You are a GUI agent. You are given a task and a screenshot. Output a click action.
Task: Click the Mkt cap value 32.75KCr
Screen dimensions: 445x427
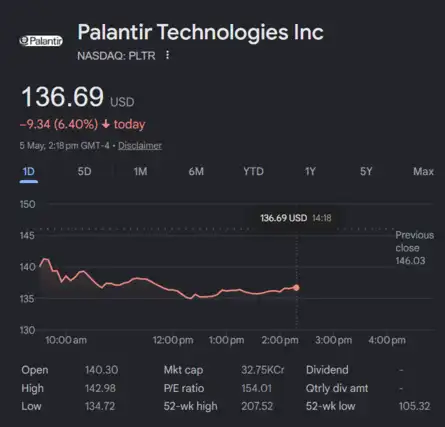tap(263, 370)
